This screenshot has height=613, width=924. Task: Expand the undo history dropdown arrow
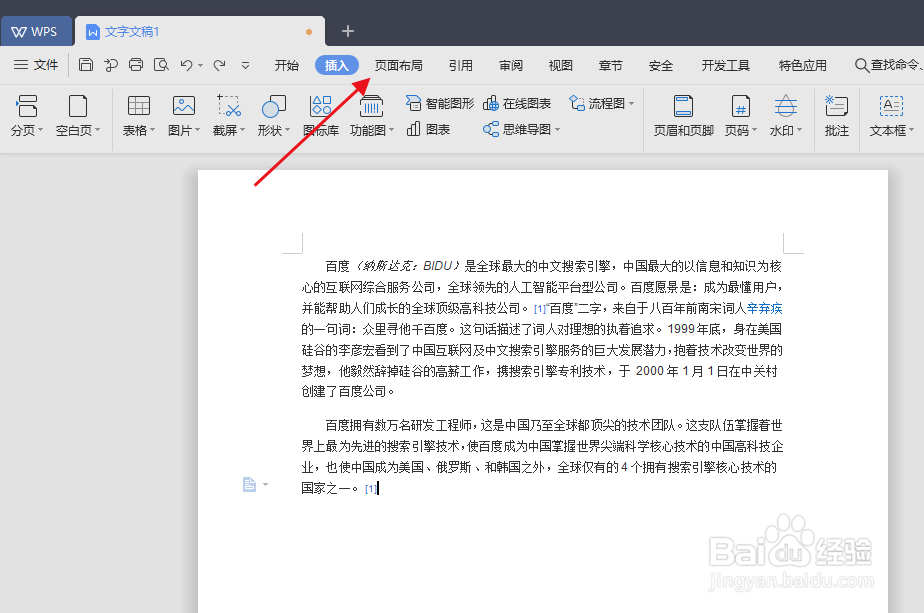200,65
